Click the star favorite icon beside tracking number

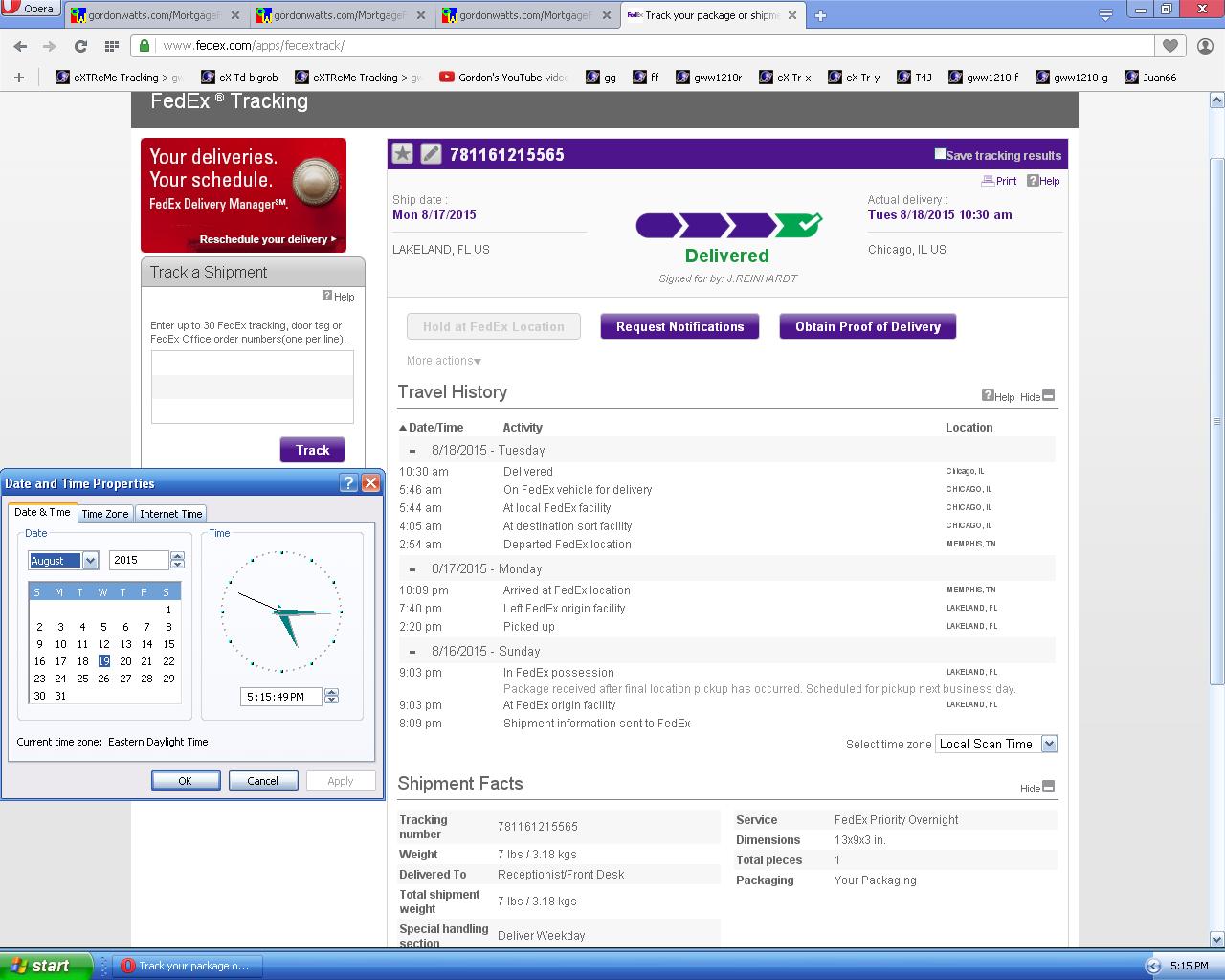[x=403, y=154]
